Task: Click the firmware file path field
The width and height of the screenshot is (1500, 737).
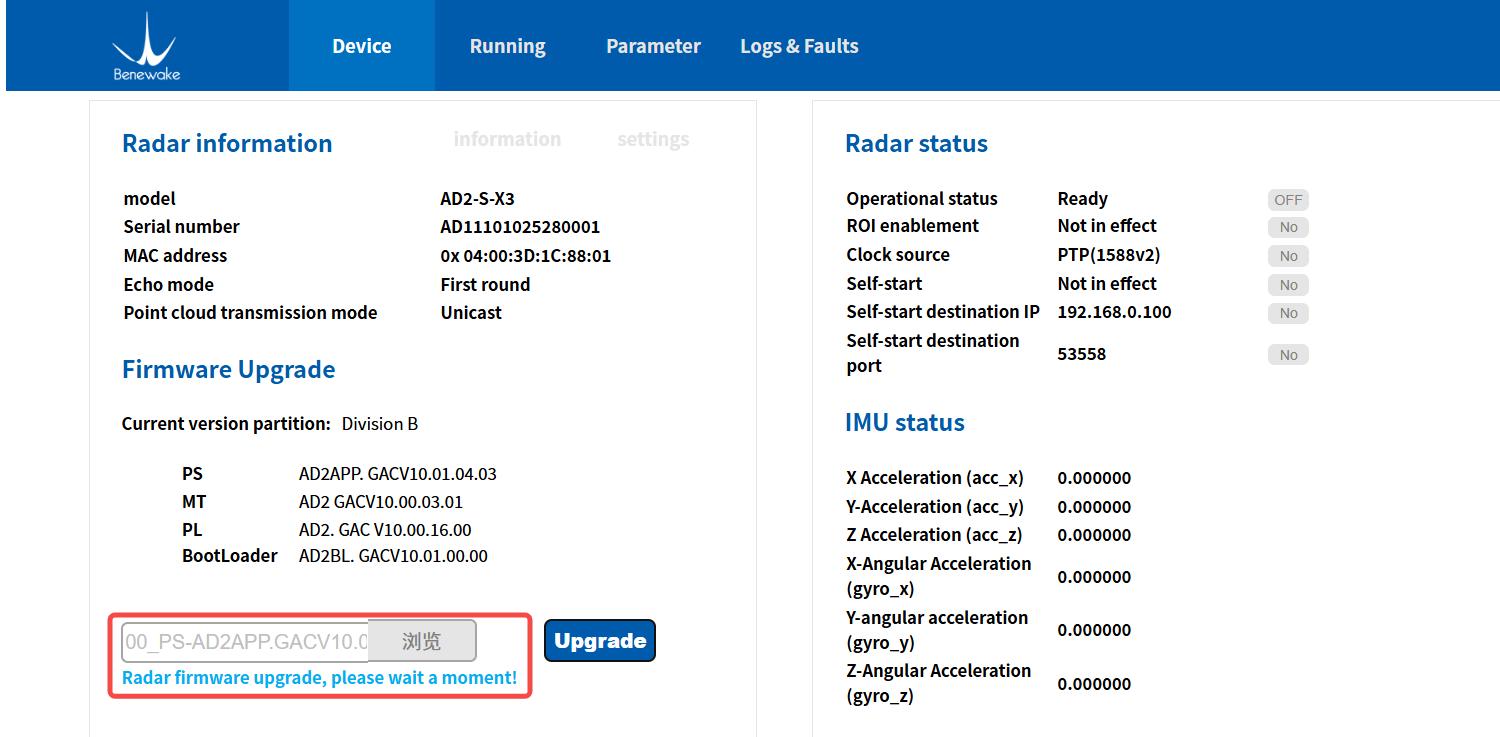Action: (245, 641)
